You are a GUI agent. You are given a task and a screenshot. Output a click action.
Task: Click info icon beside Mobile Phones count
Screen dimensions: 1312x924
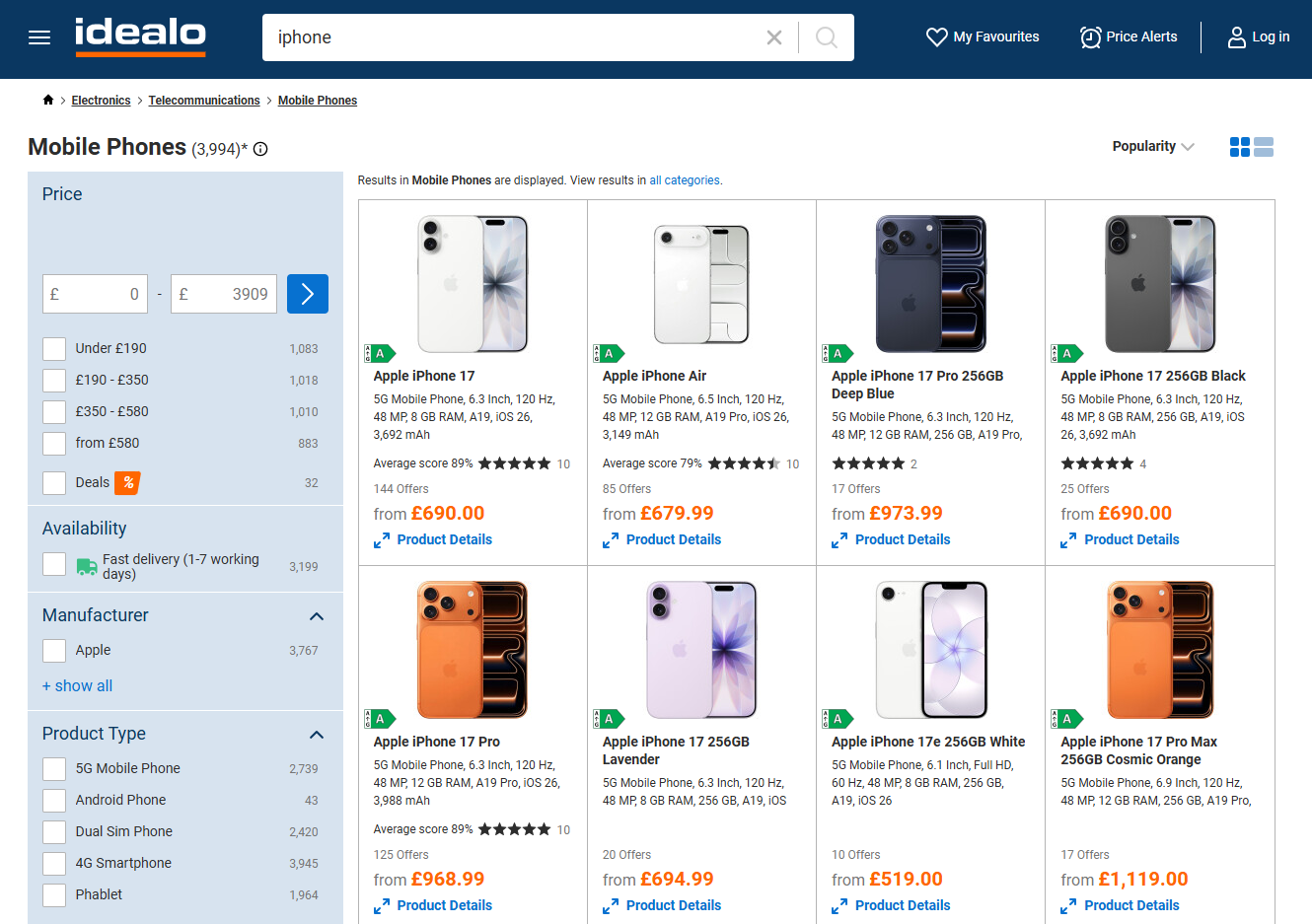260,149
